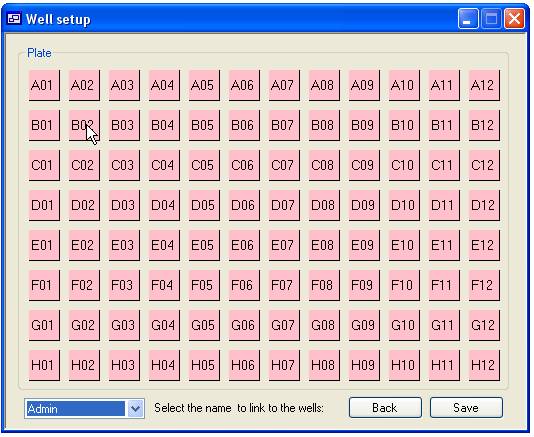Minimize the Well setup window
This screenshot has height=437, width=534.
pos(468,19)
